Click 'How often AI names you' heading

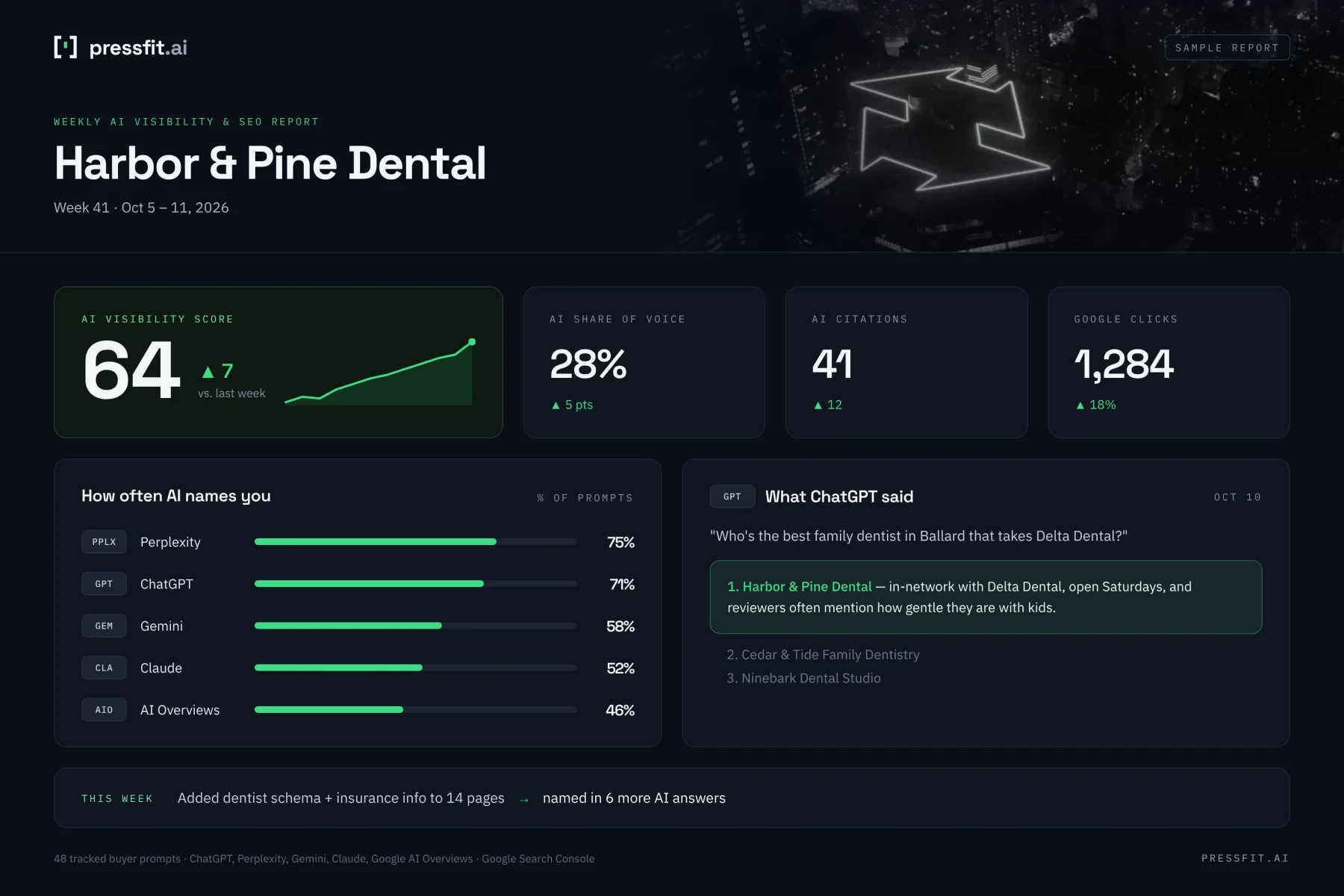(176, 496)
